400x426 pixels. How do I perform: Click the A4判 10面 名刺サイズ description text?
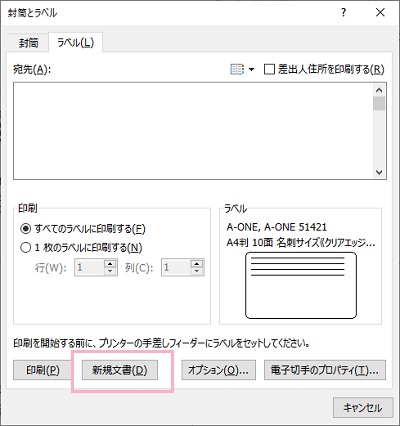pos(301,243)
